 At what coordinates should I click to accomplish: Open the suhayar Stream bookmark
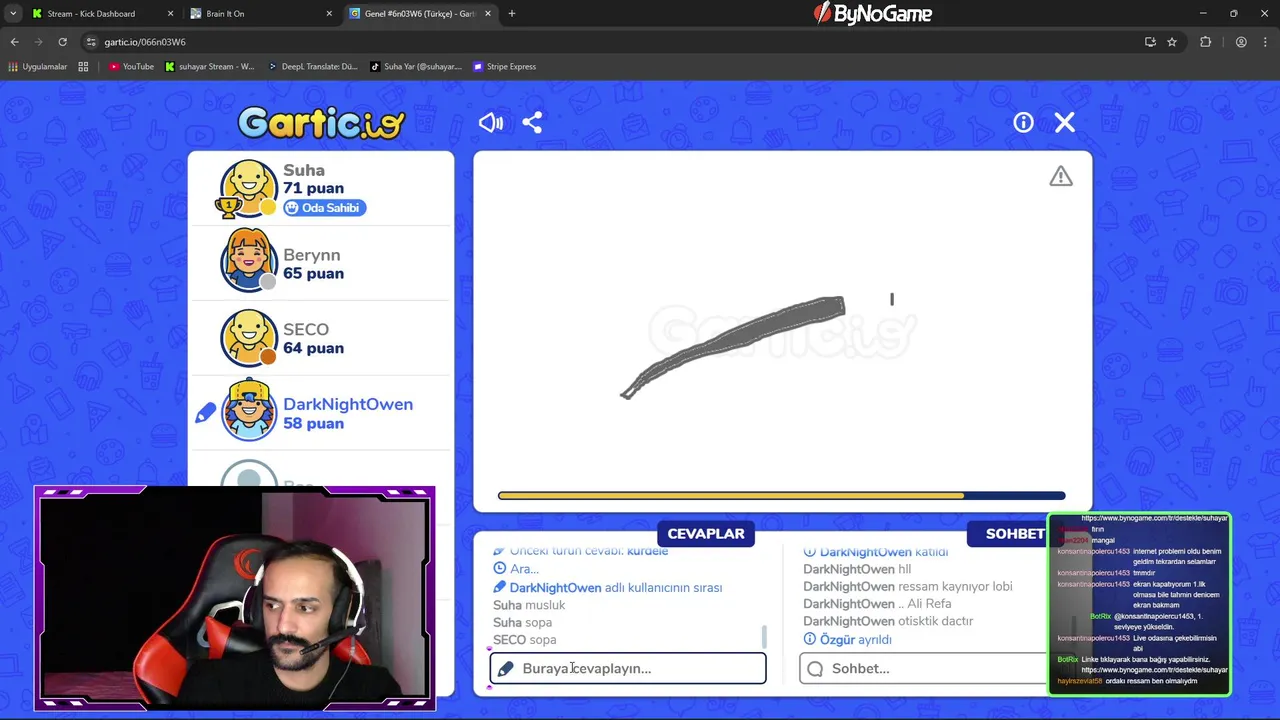210,67
